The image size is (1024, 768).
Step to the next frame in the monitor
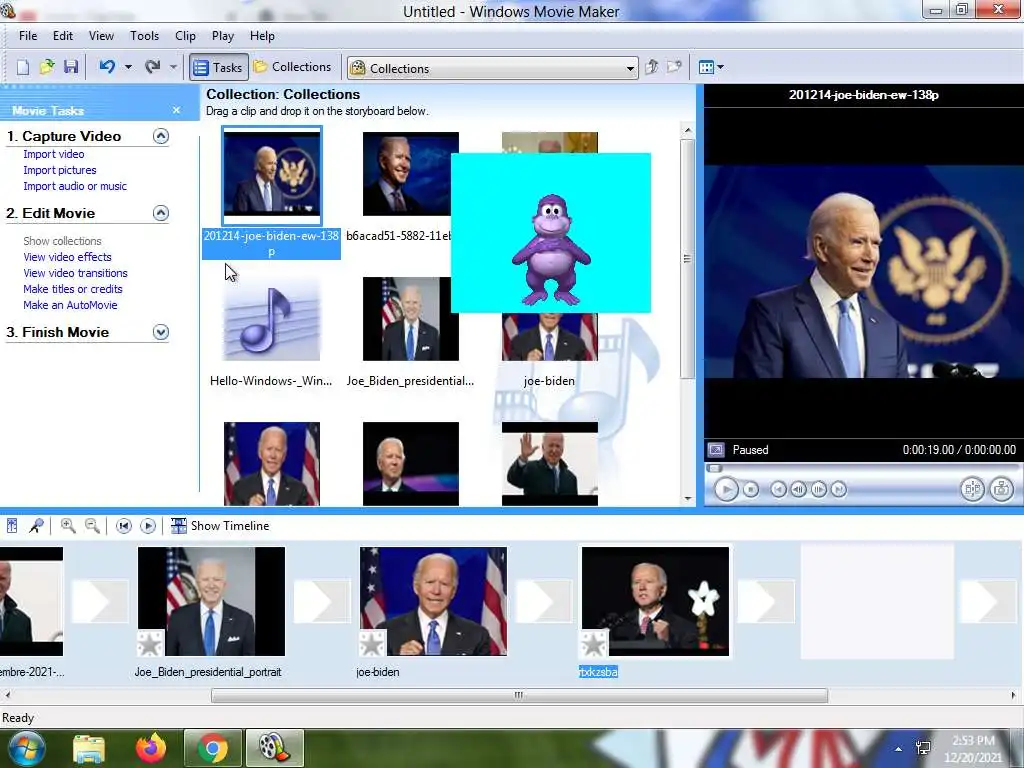tap(819, 489)
